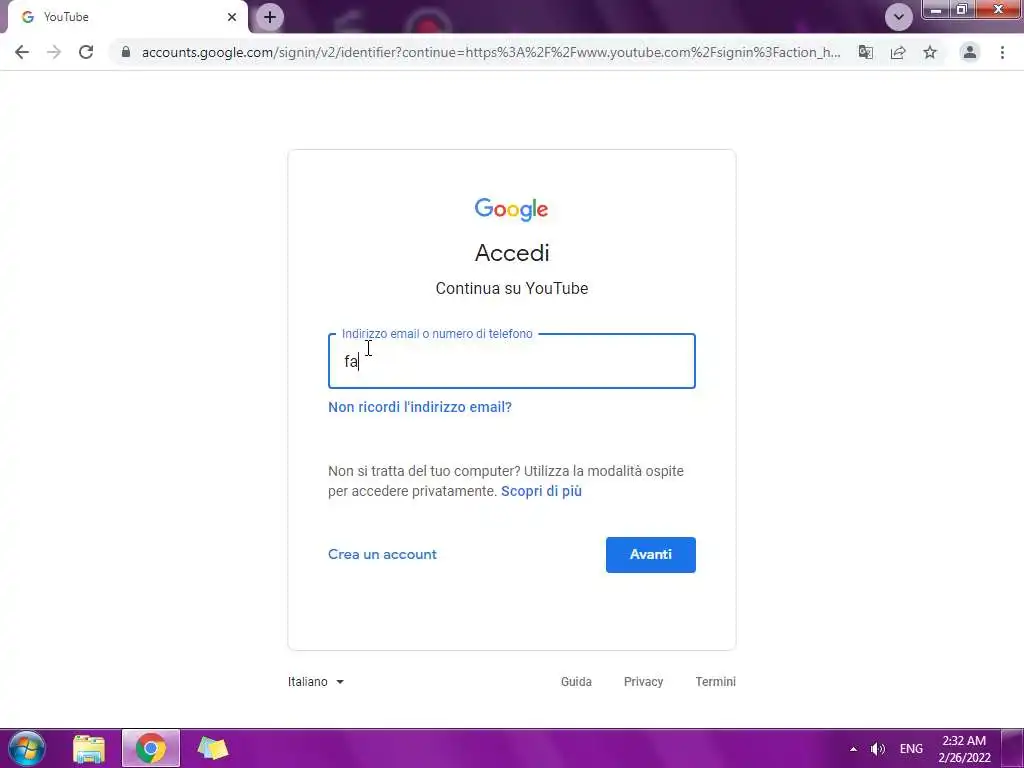Open Windows Explorer from taskbar

pos(89,748)
